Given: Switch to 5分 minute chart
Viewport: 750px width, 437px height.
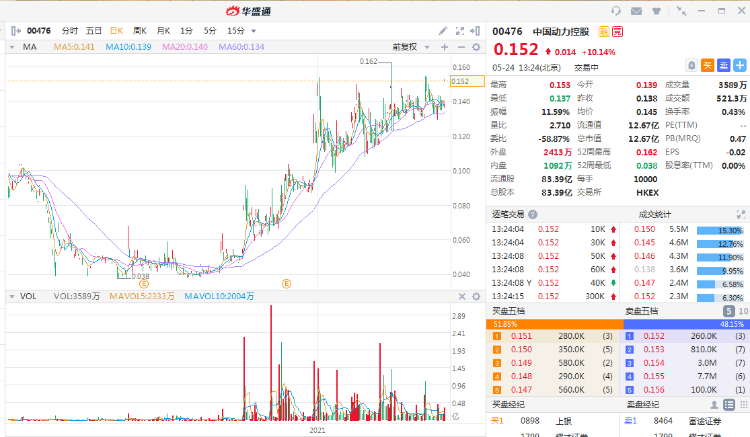Looking at the screenshot, I should [210, 31].
